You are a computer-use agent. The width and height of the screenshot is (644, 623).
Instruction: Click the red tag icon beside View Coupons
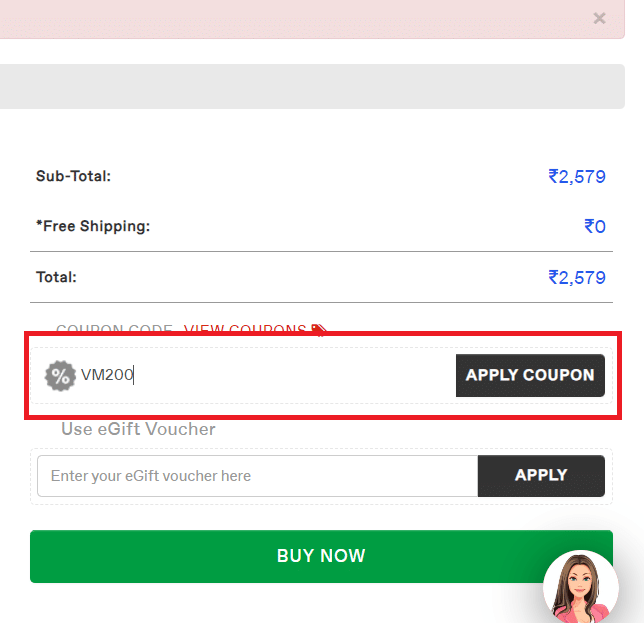(319, 330)
